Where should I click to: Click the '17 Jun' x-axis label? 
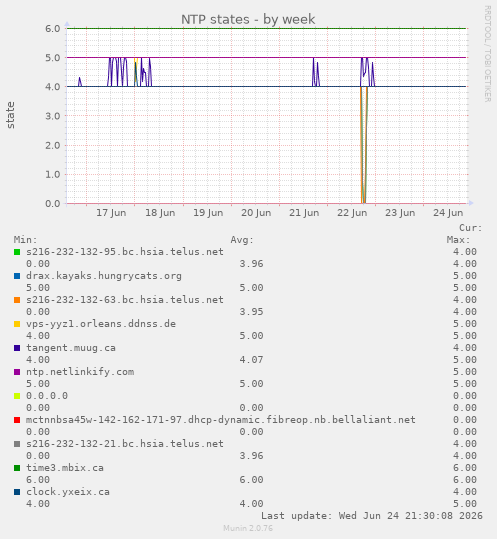pyautogui.click(x=111, y=213)
